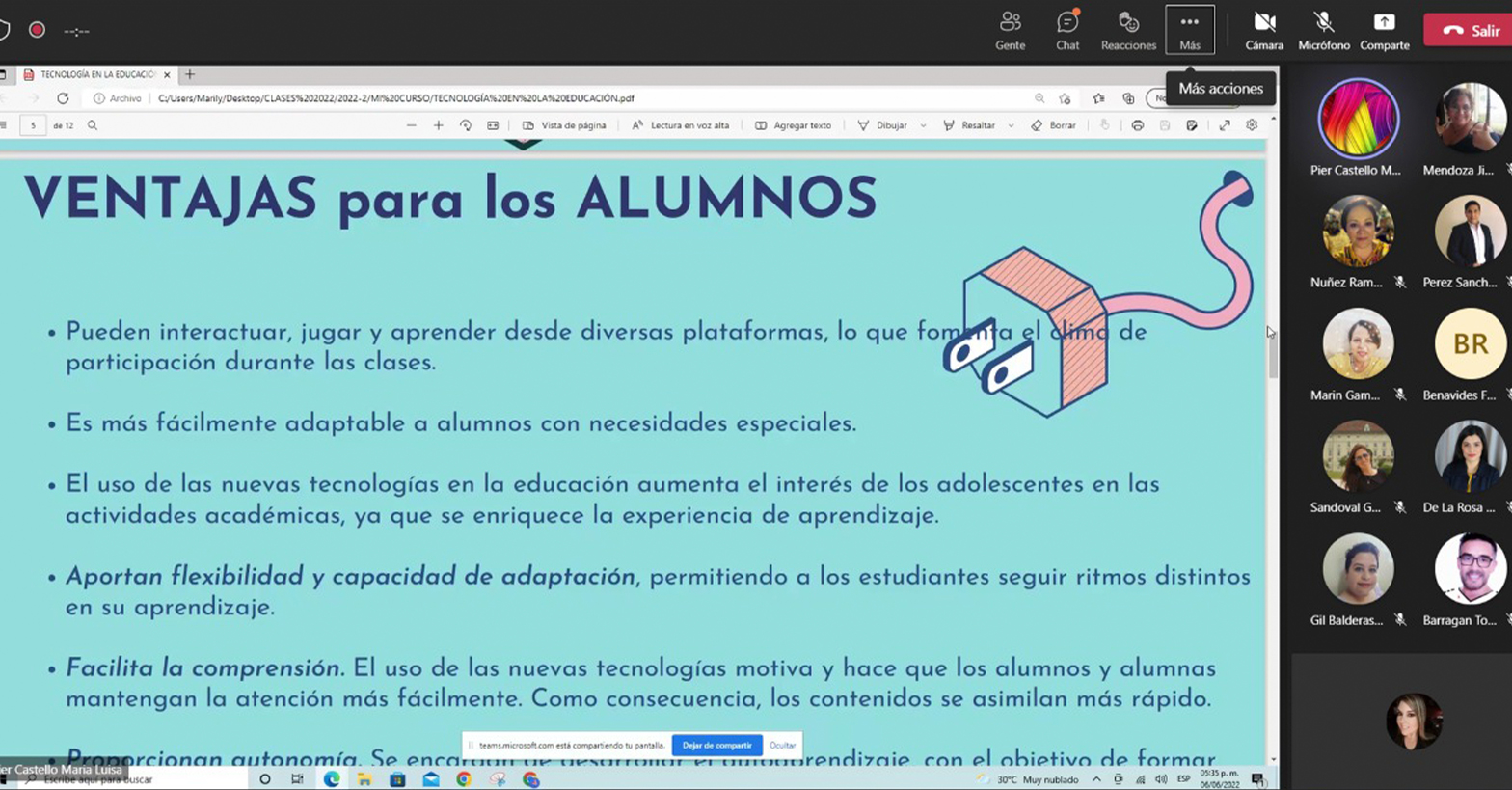This screenshot has height=790, width=1512.
Task: Click the Ocultar link
Action: point(782,745)
